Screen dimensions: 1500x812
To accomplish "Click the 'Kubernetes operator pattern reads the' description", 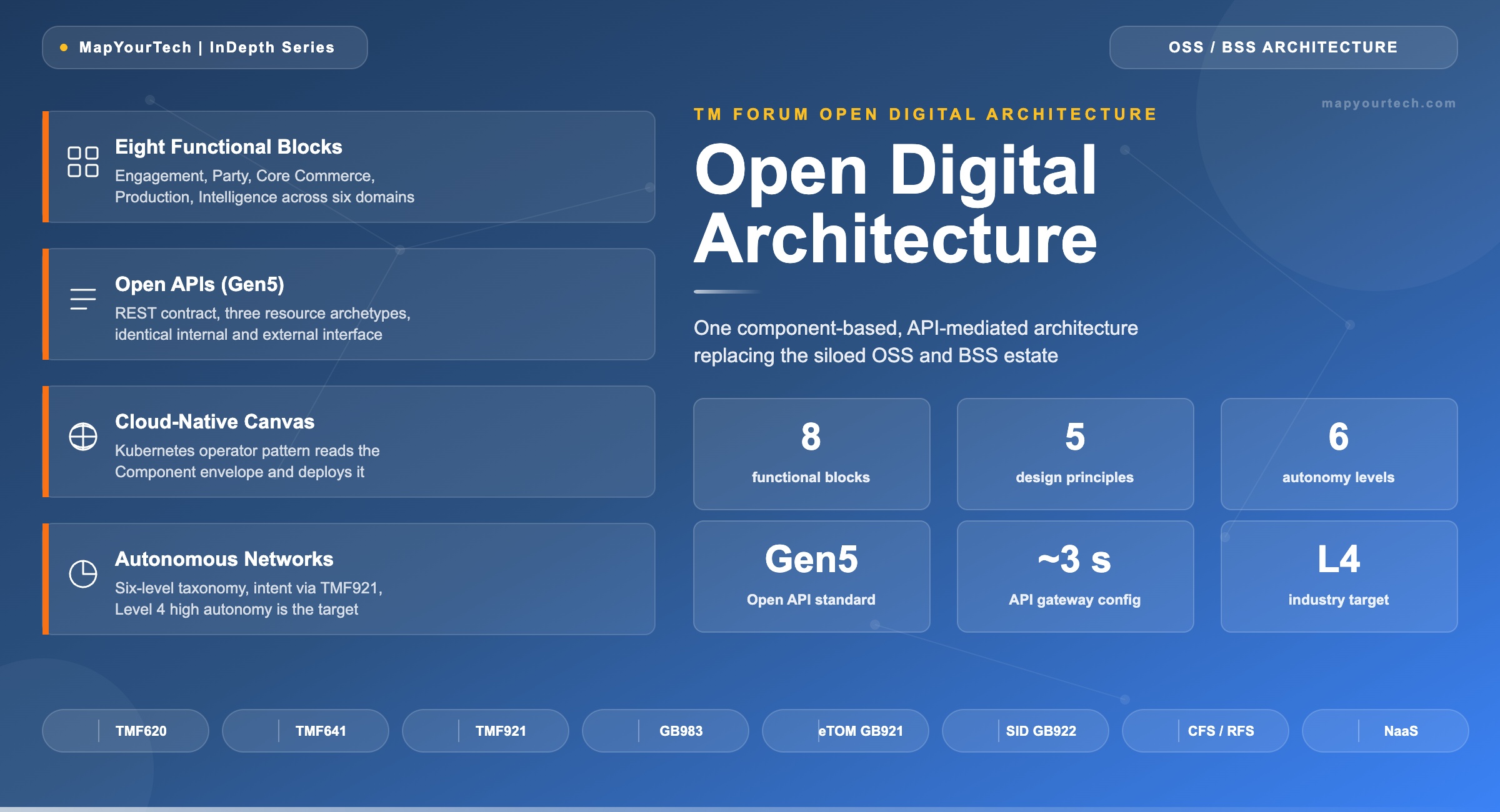I will [247, 461].
